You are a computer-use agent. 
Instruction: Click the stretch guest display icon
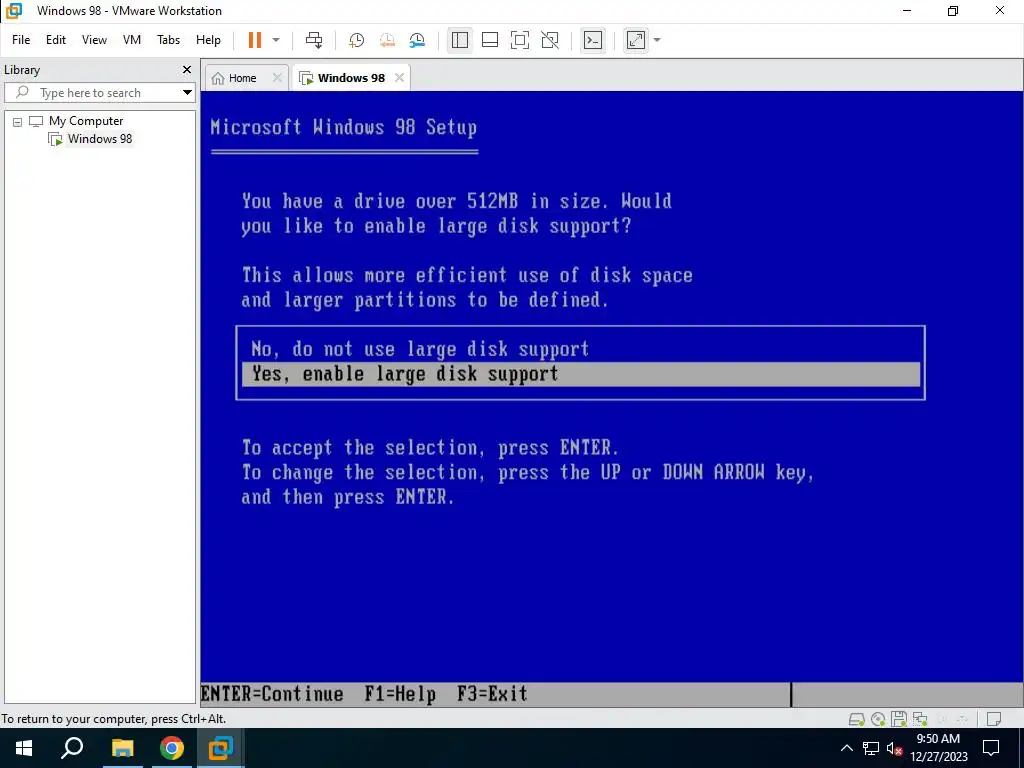pyautogui.click(x=635, y=40)
